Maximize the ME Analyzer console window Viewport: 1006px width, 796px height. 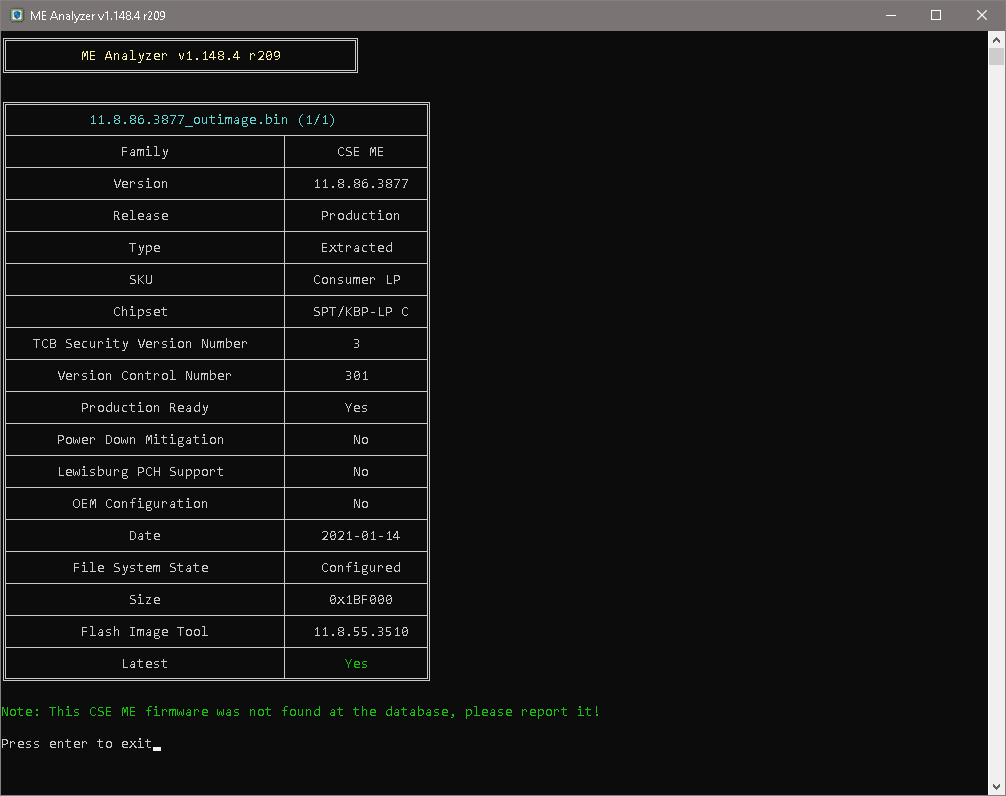point(936,15)
